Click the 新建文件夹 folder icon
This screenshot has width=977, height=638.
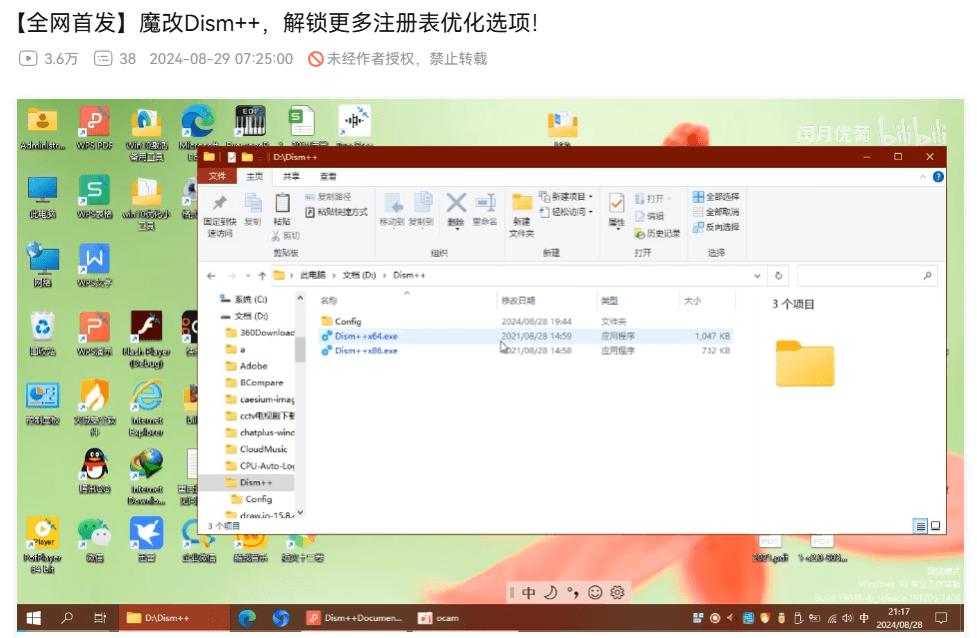pos(522,202)
